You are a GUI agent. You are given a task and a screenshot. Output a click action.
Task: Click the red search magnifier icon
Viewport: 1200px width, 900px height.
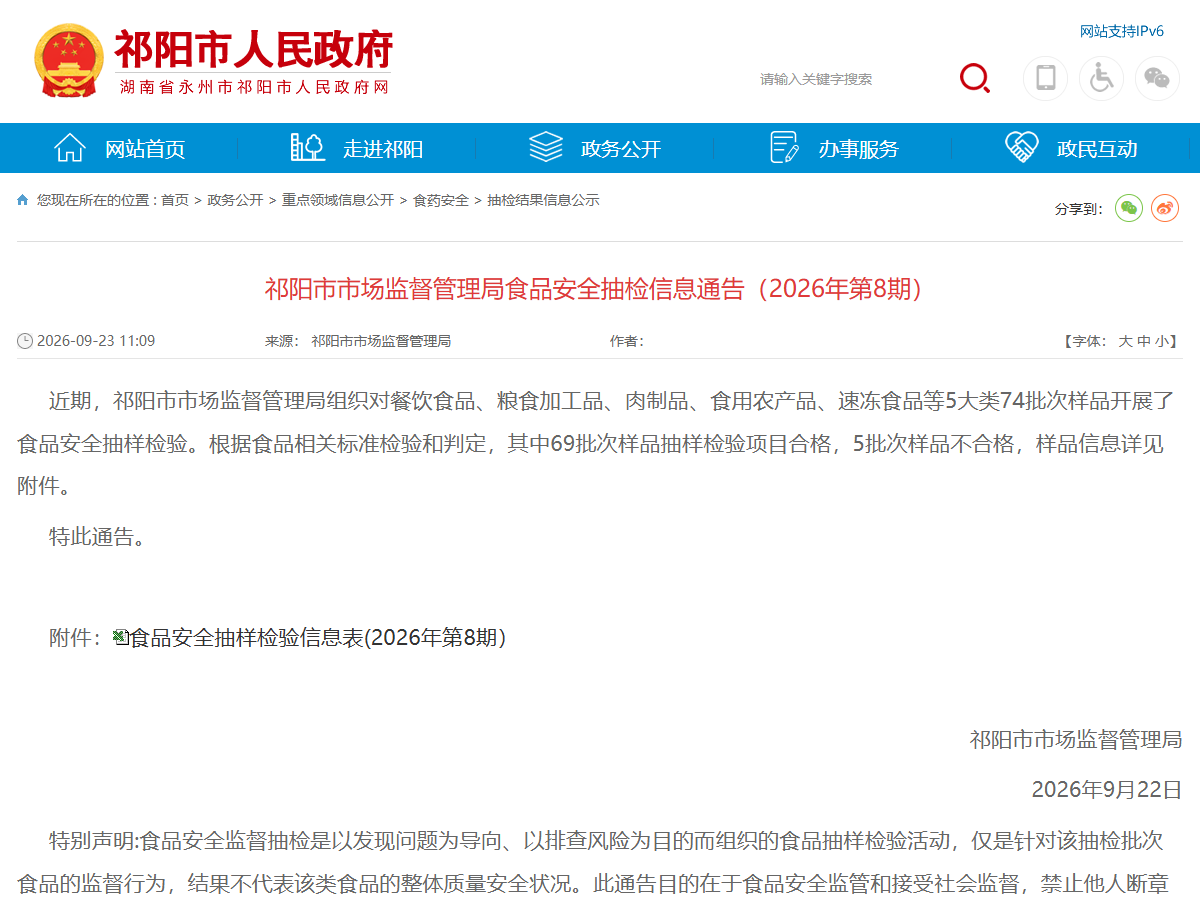pyautogui.click(x=975, y=78)
